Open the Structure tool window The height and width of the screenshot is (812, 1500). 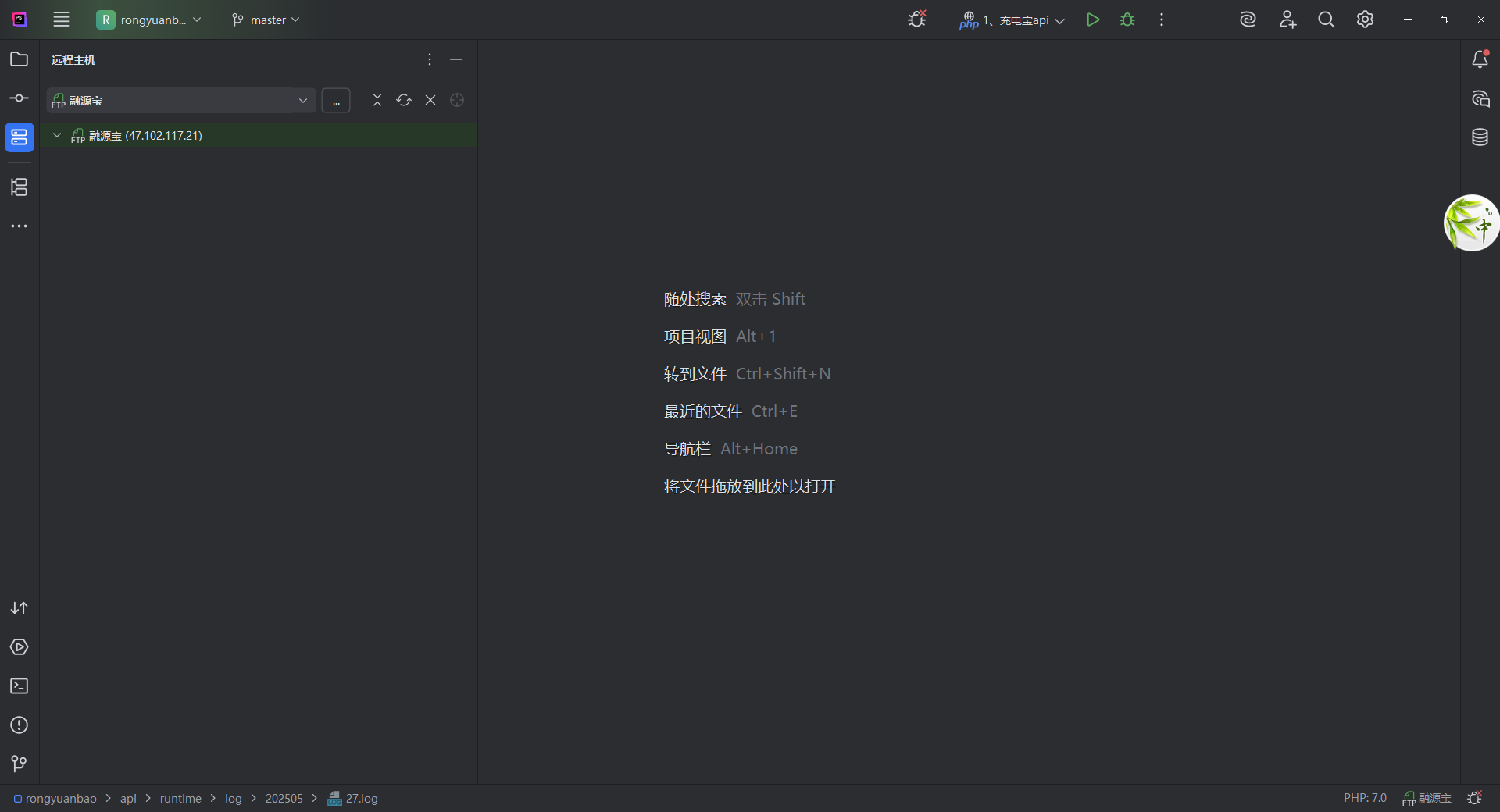click(20, 187)
